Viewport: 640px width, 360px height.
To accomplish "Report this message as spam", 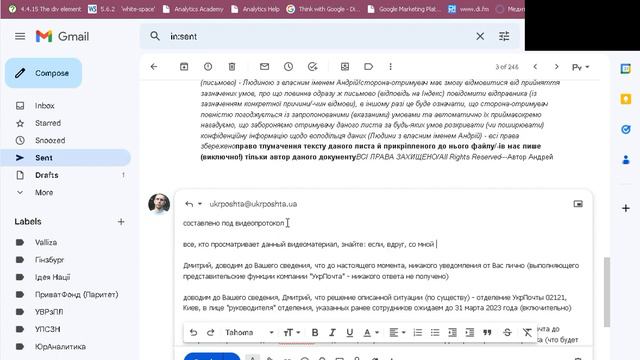I will point(208,67).
